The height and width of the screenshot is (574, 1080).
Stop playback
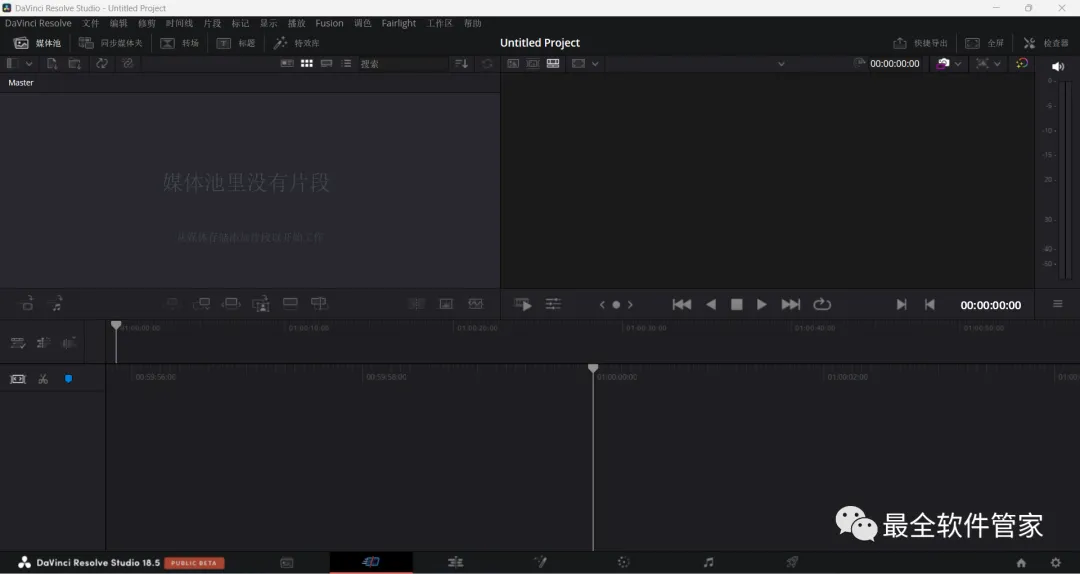click(736, 305)
